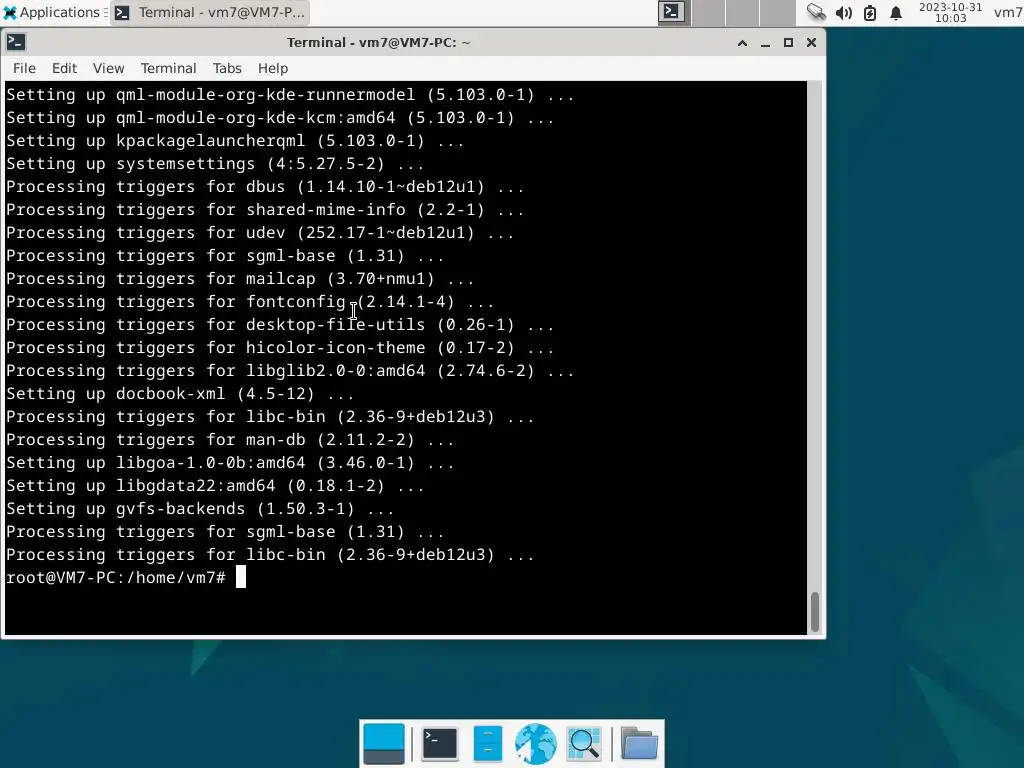
Task: Open the File menu
Action: [24, 69]
